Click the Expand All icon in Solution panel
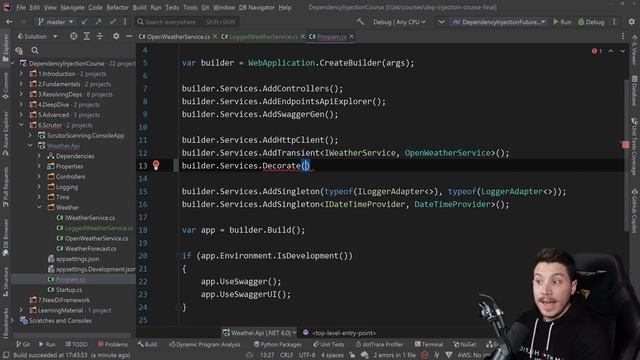This screenshot has width=640, height=360. (x=87, y=36)
